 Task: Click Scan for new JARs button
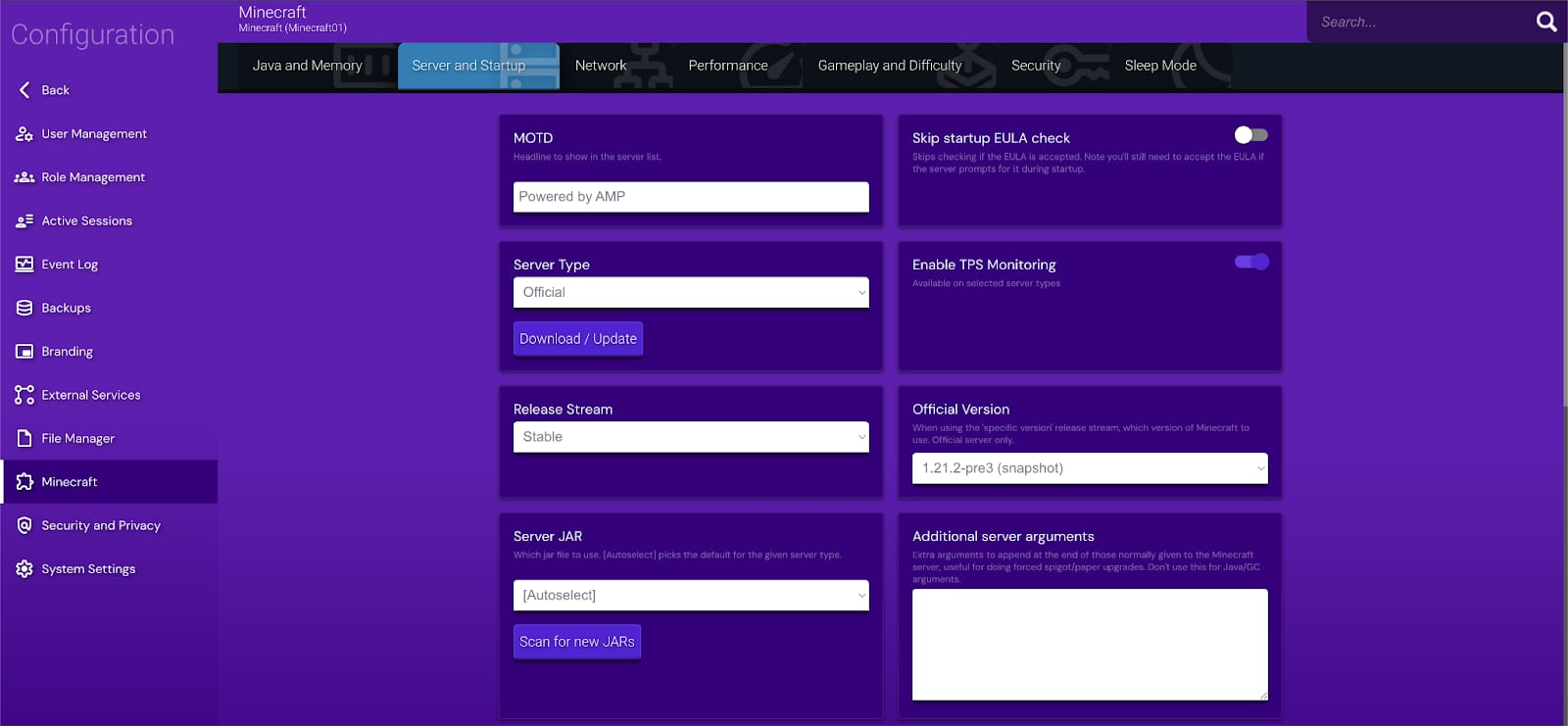click(x=576, y=642)
